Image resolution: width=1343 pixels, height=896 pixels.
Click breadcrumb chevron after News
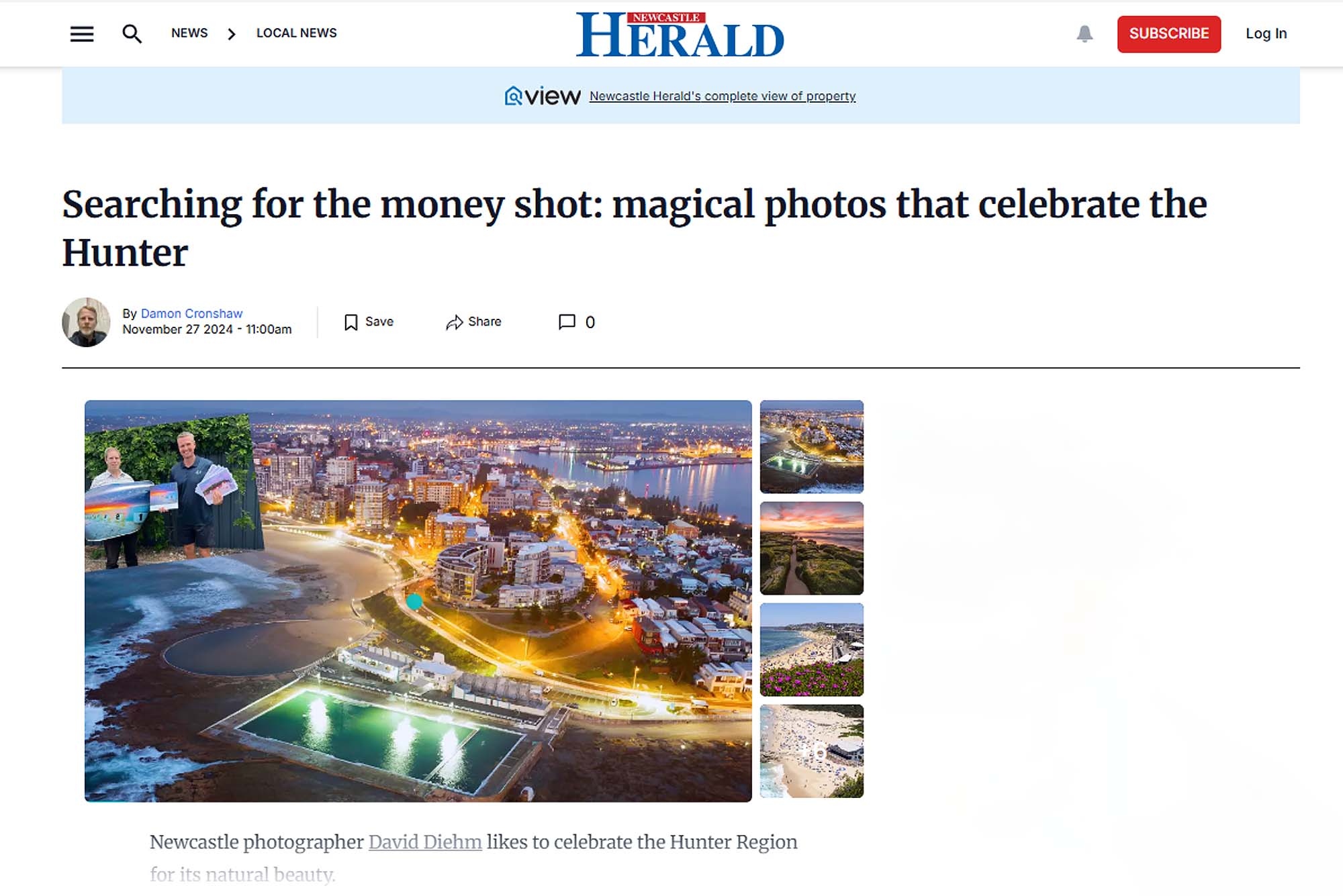[x=232, y=34]
